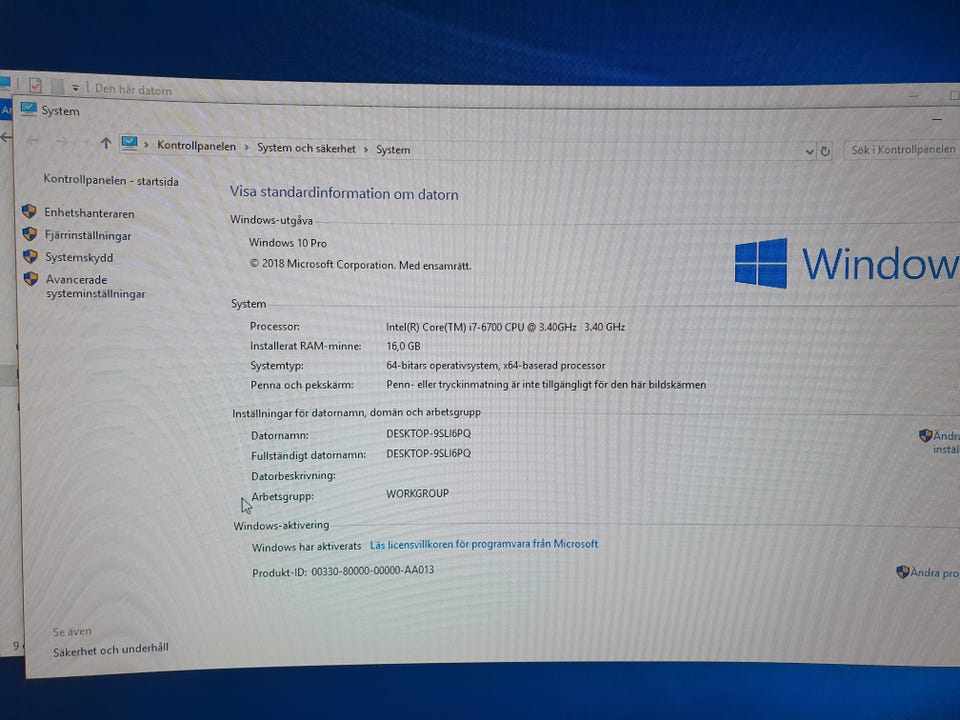Expand chevron after Kontrollpanelen breadcrumb
This screenshot has width=960, height=720.
click(246, 148)
